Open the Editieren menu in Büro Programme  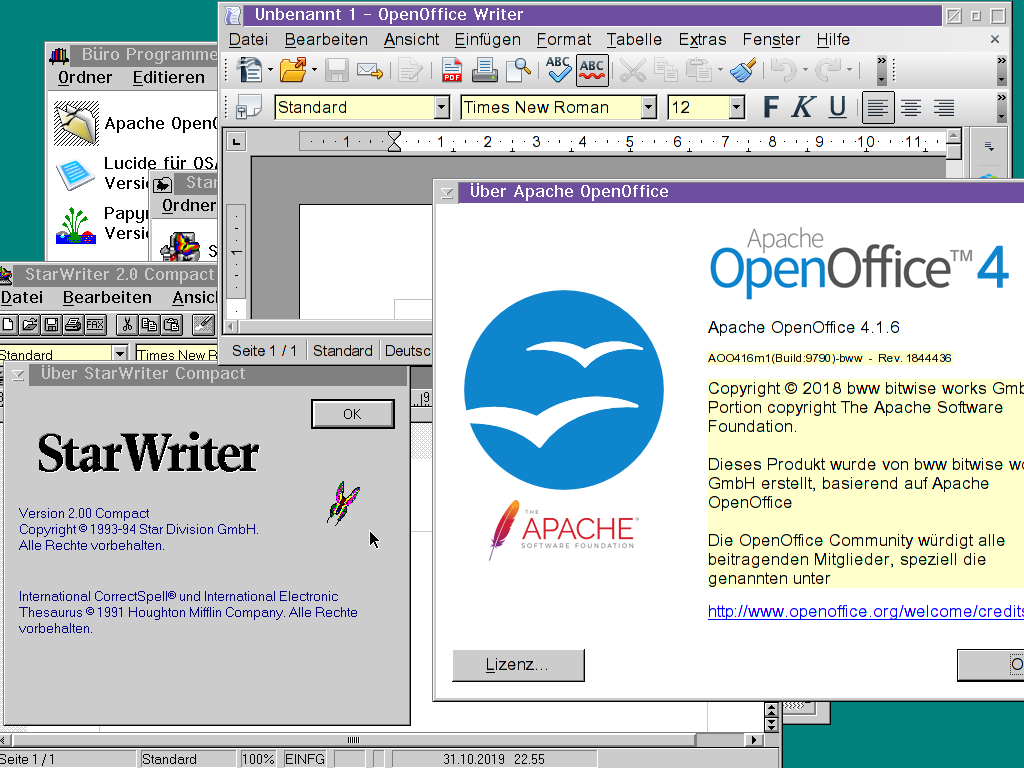(x=168, y=78)
